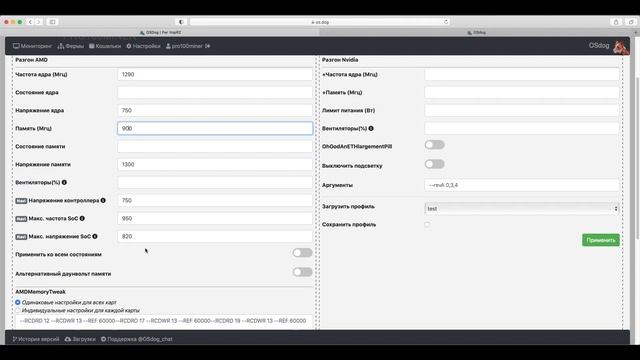Open Мониторинг in the navigation bar

click(x=33, y=46)
